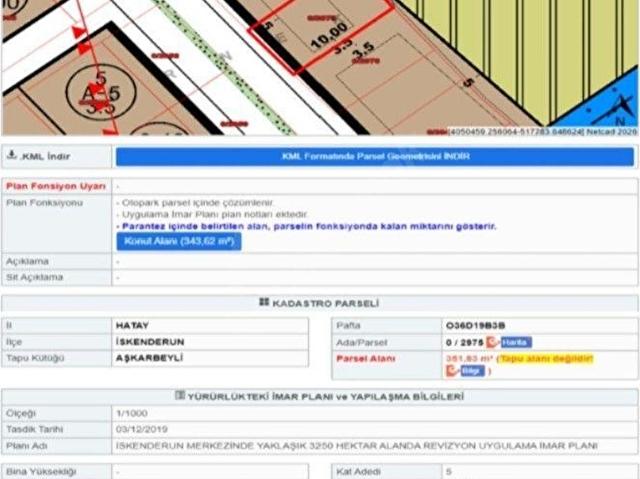
Task: Click the Sit Açıklama row label
Action: coord(34,277)
